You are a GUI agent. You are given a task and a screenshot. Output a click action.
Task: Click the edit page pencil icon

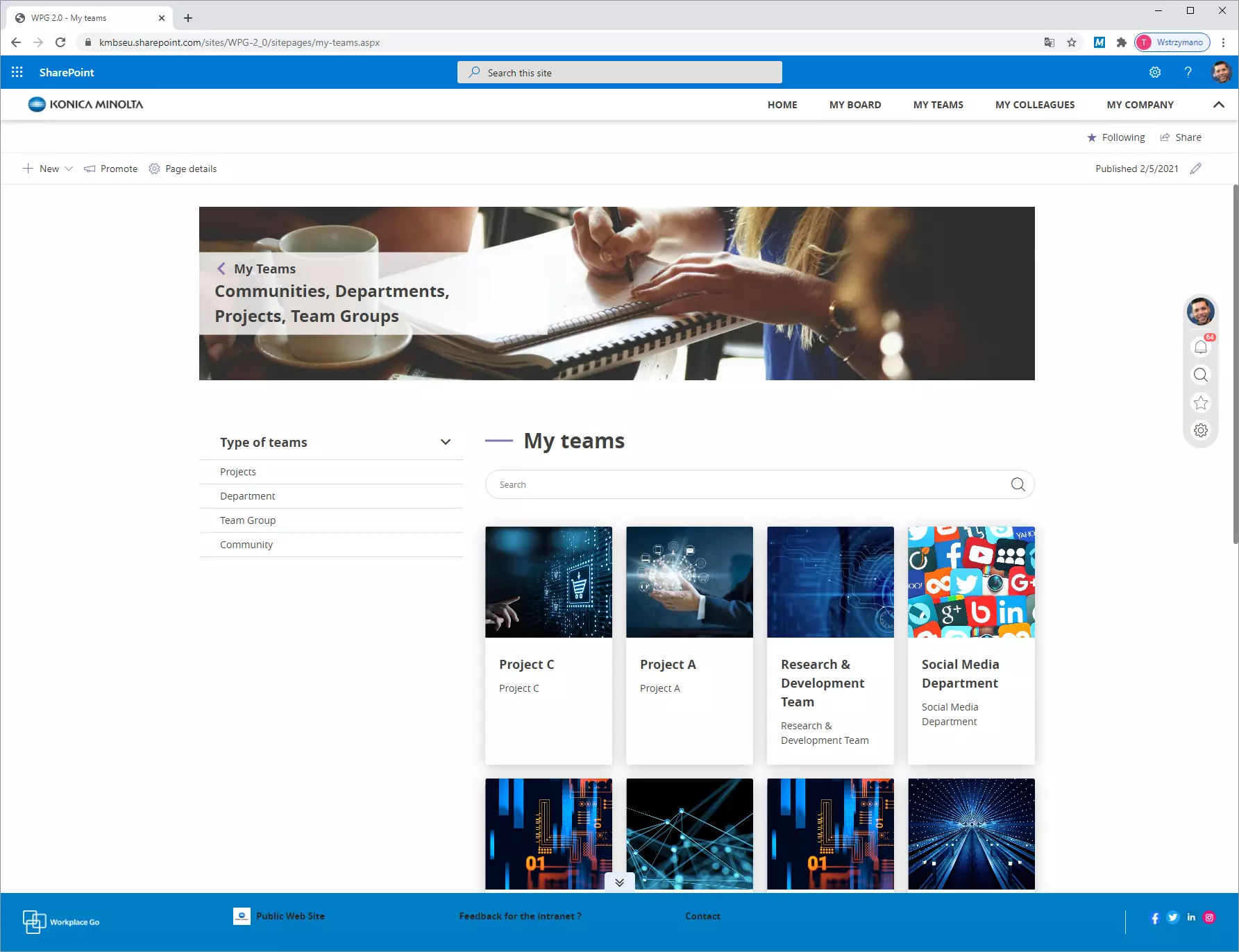[x=1195, y=169]
